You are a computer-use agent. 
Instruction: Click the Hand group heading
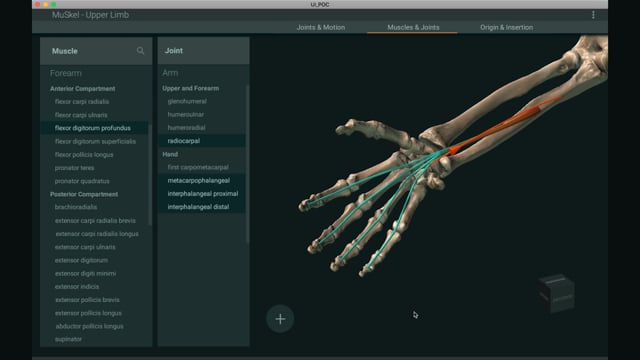coord(170,154)
